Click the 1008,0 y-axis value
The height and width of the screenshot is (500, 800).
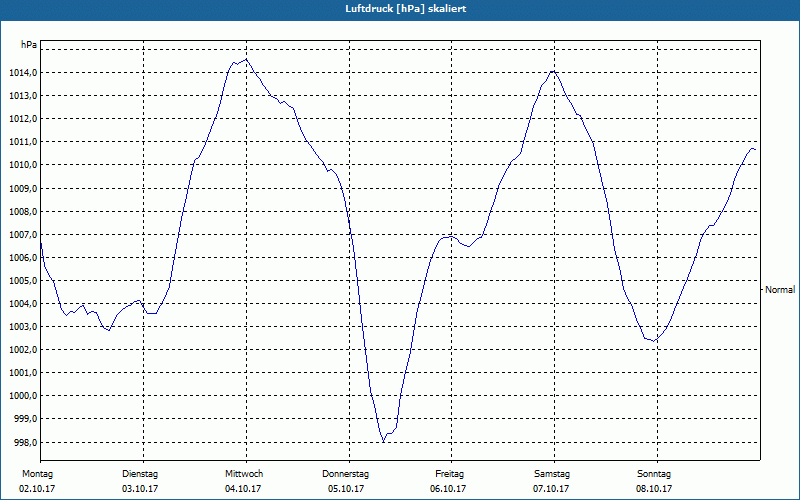pyautogui.click(x=23, y=212)
